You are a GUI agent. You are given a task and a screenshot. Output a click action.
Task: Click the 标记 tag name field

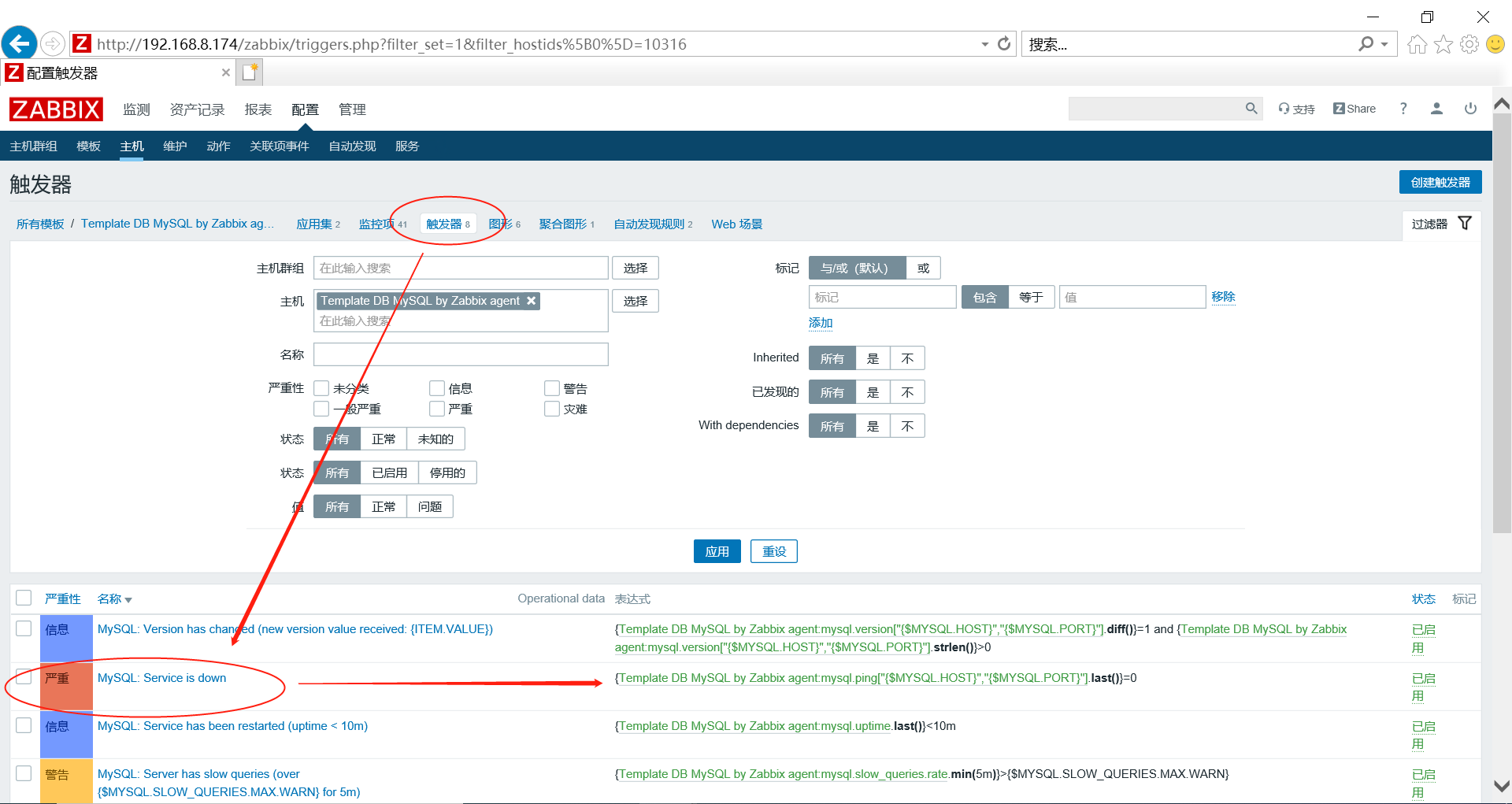(882, 297)
